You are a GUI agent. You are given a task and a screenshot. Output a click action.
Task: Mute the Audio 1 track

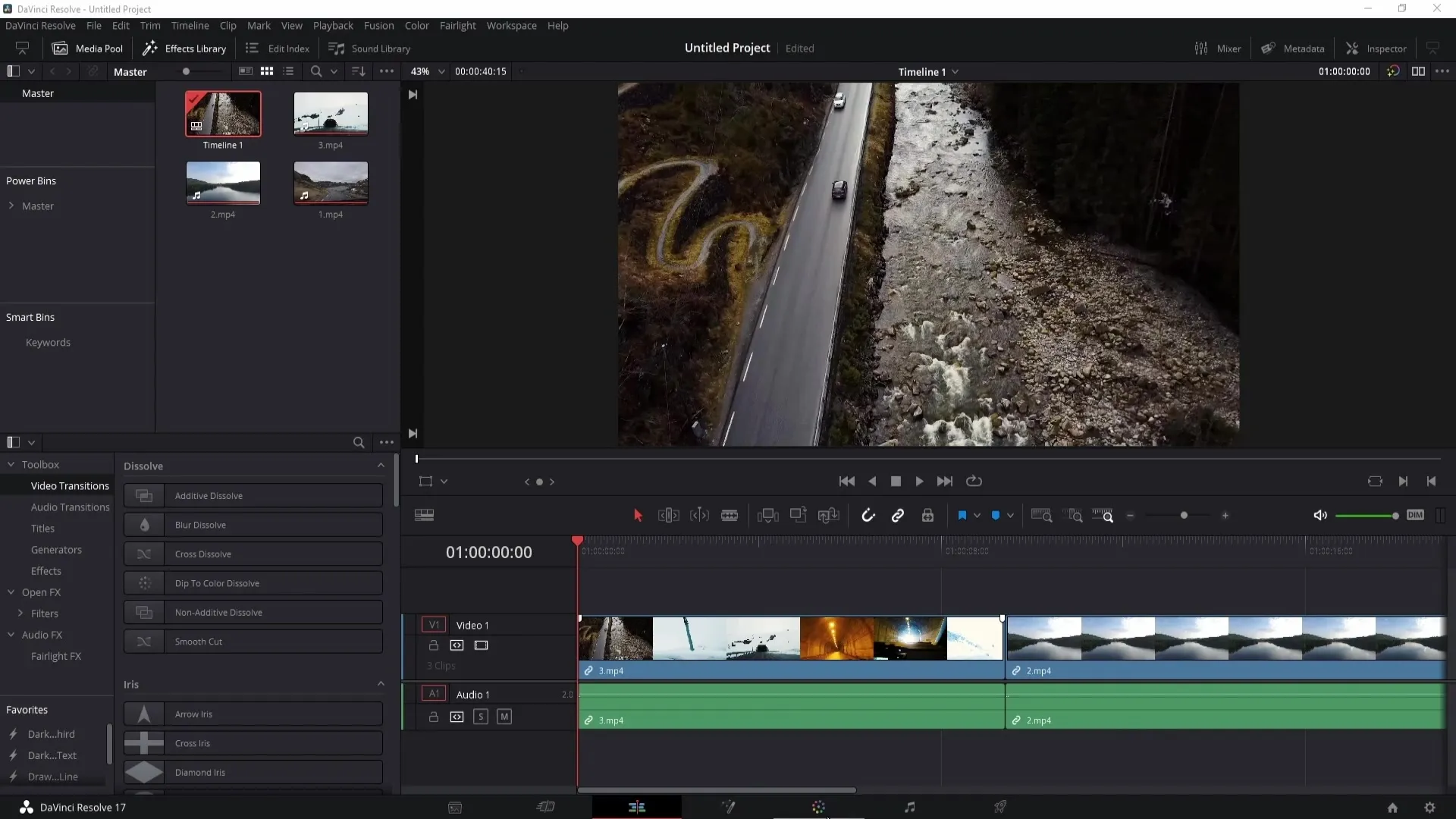click(504, 717)
